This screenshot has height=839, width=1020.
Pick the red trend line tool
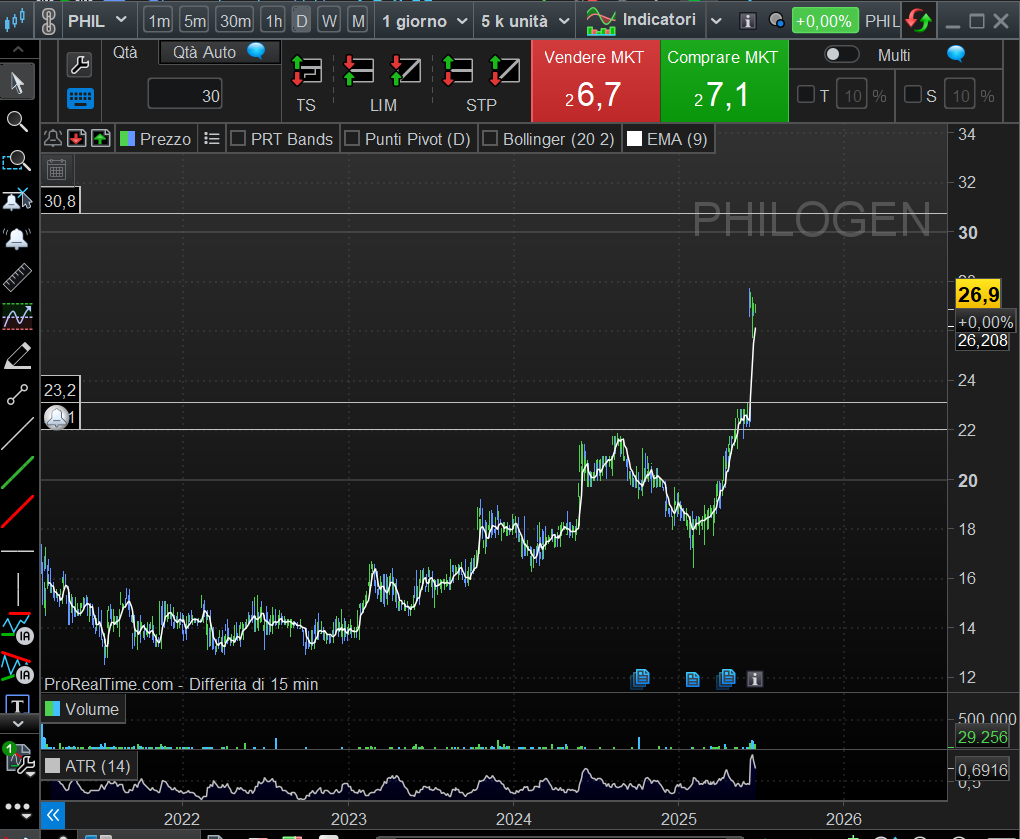point(18,511)
